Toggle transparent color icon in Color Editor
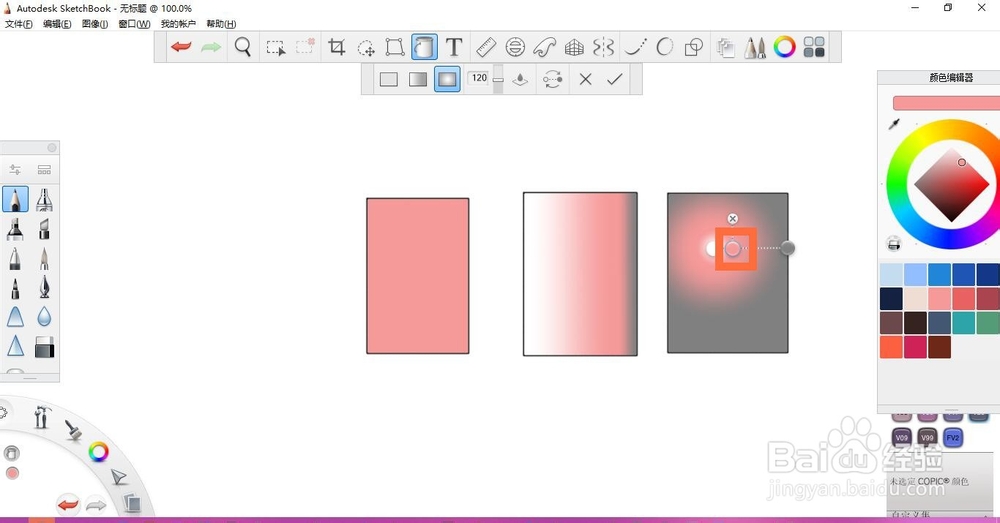This screenshot has width=1000, height=523. coord(893,243)
